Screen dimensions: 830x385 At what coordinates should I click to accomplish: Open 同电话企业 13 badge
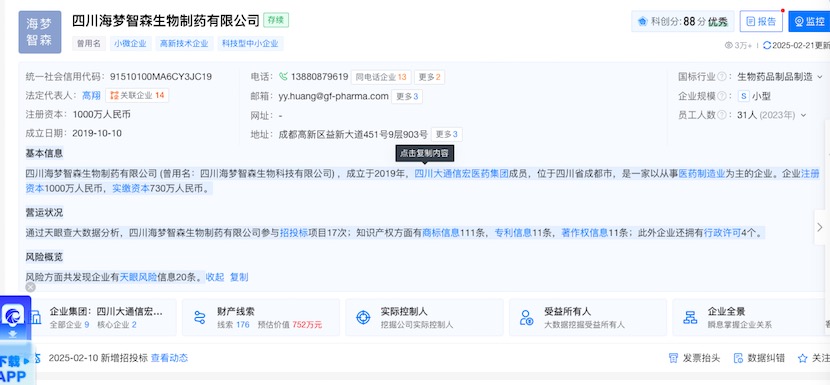[381, 77]
